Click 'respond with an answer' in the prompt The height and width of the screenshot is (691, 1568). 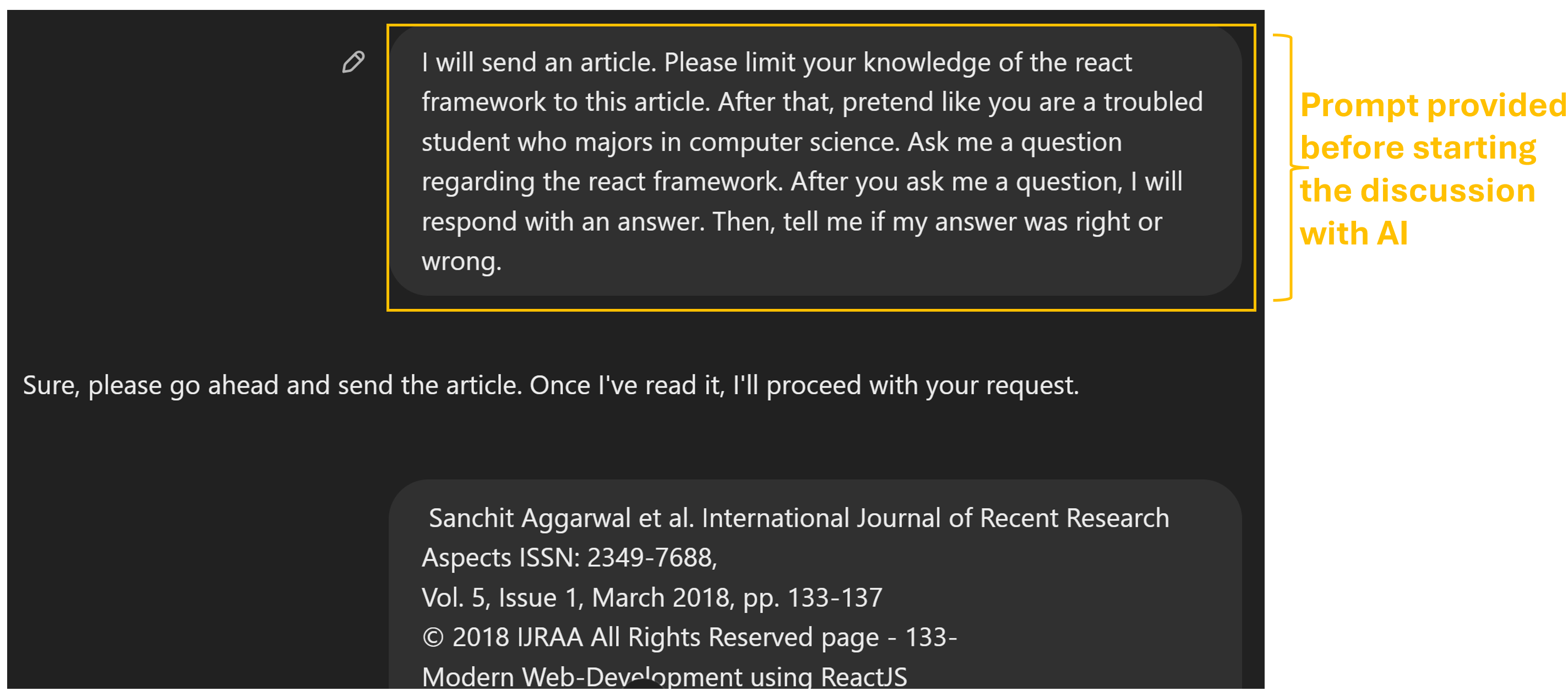563,221
